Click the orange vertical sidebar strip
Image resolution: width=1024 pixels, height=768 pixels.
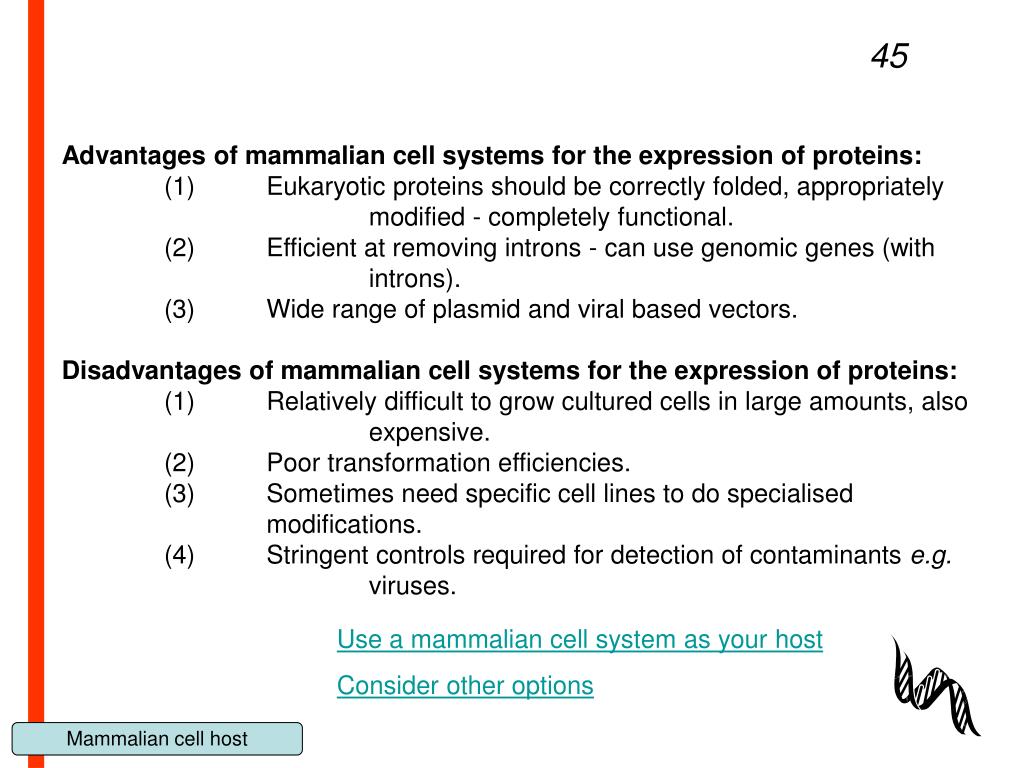[36, 384]
